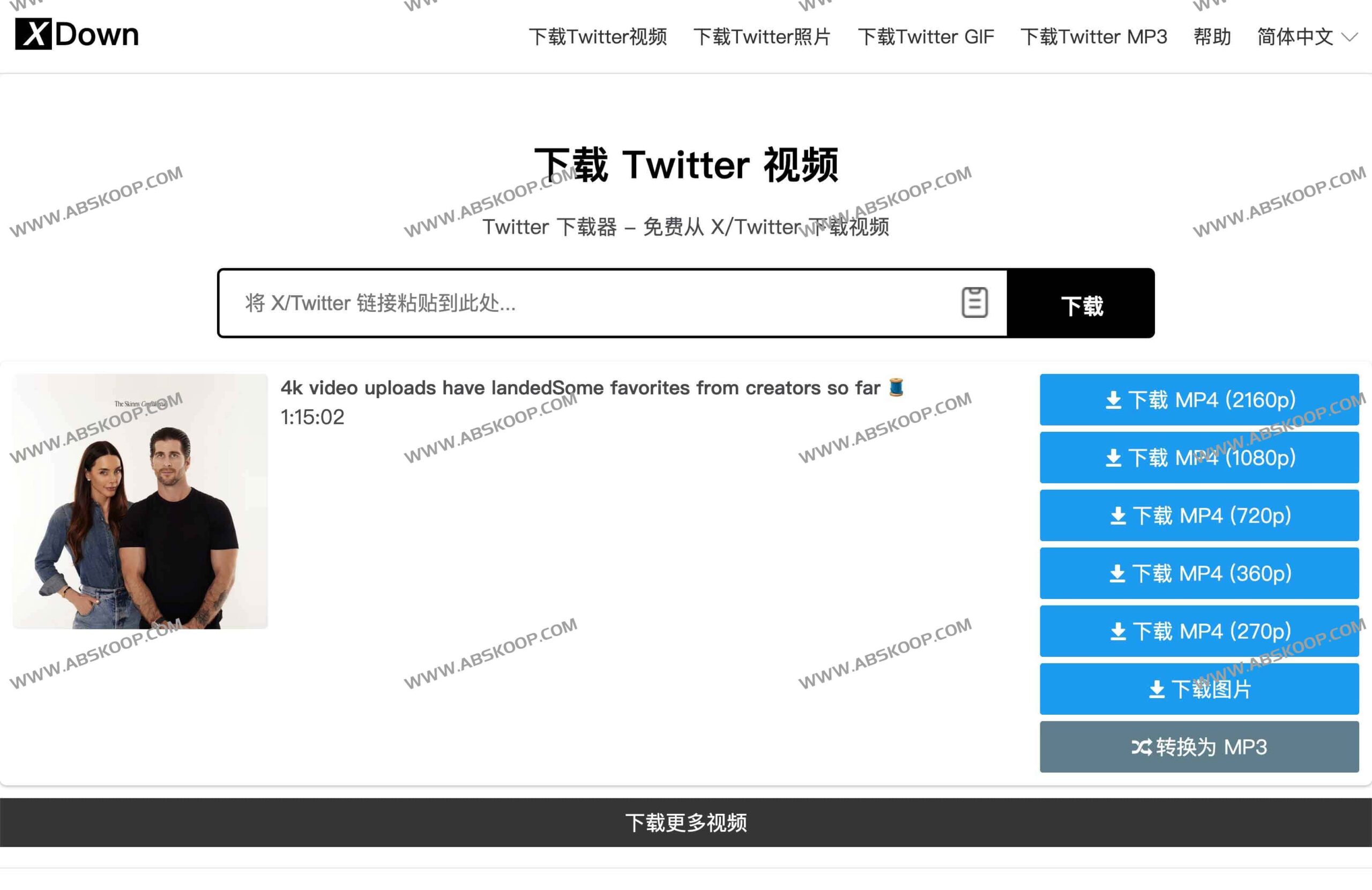
Task: Download MP4 in 2160p
Action: pos(1199,400)
